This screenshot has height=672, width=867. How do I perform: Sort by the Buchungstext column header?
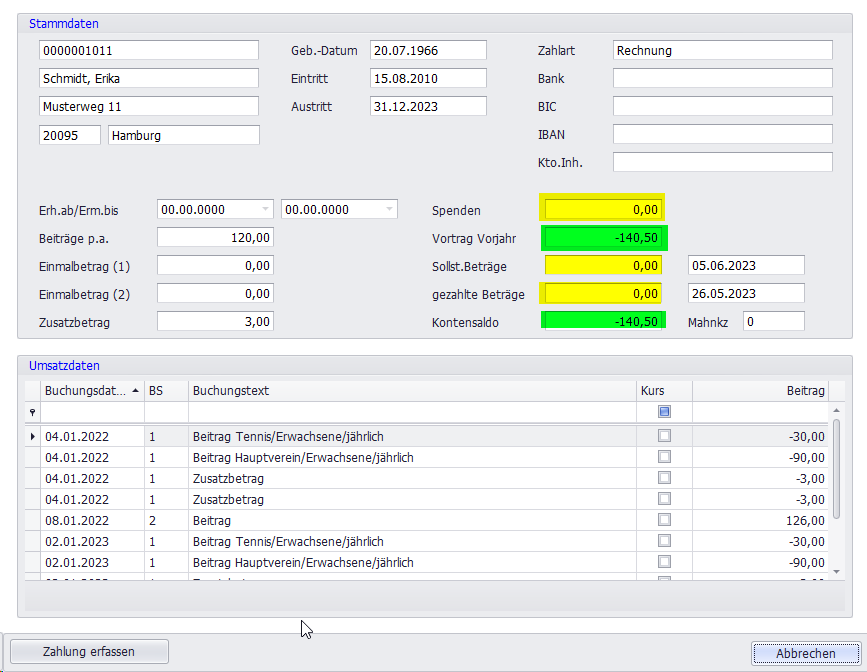pos(412,391)
